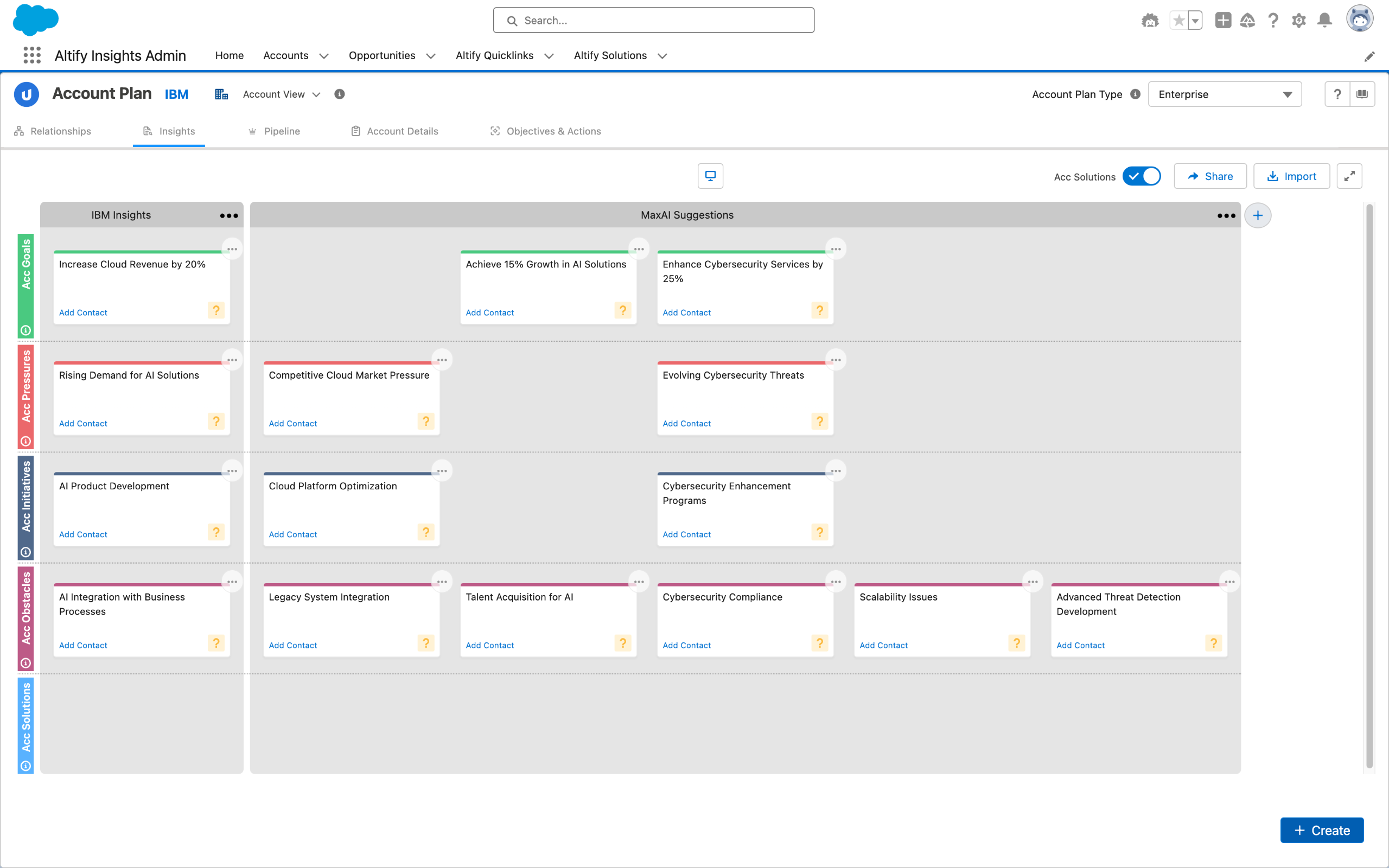This screenshot has height=868, width=1389.
Task: Click the Acc Goals info icon
Action: click(x=26, y=330)
